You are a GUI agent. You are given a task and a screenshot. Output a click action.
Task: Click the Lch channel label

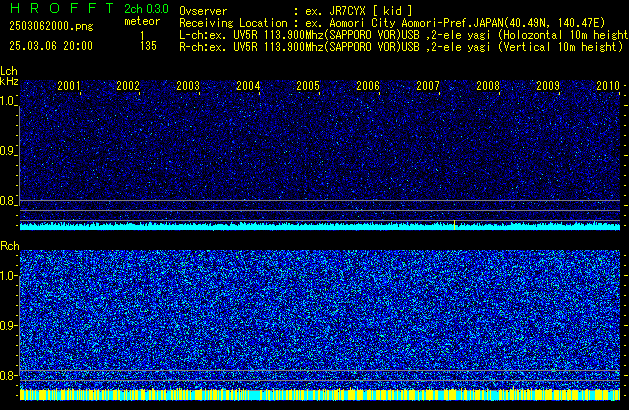click(9, 71)
